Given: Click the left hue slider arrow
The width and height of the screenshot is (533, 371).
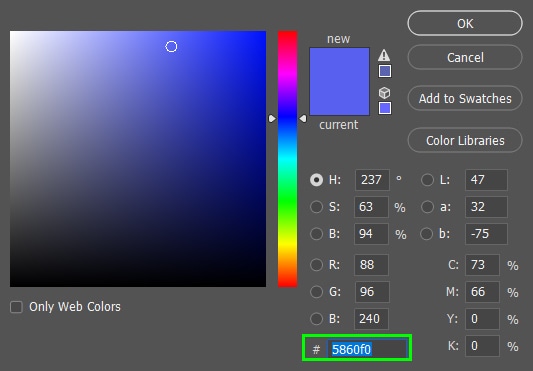Looking at the screenshot, I should pos(272,118).
